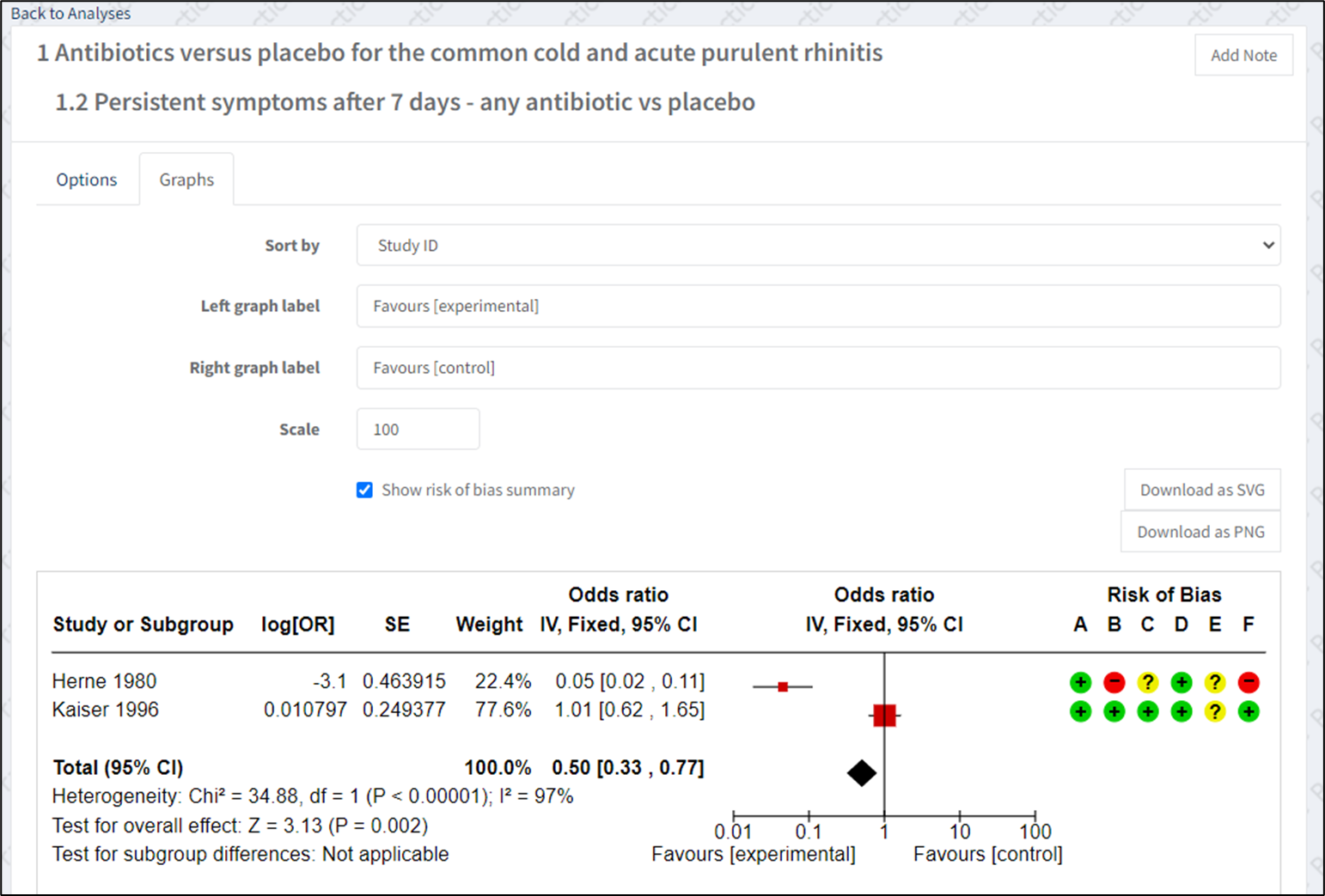Focus the Right graph label field
1325x896 pixels.
[817, 368]
